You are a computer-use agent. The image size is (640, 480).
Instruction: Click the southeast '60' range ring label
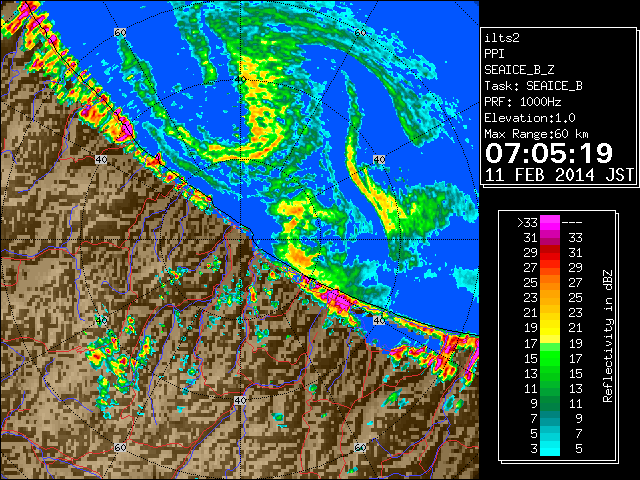click(x=360, y=448)
